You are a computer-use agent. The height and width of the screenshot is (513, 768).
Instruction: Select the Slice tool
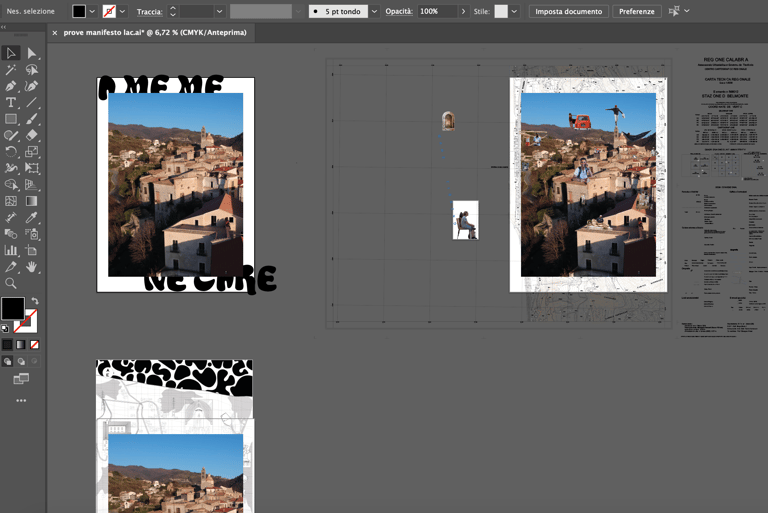(11, 267)
